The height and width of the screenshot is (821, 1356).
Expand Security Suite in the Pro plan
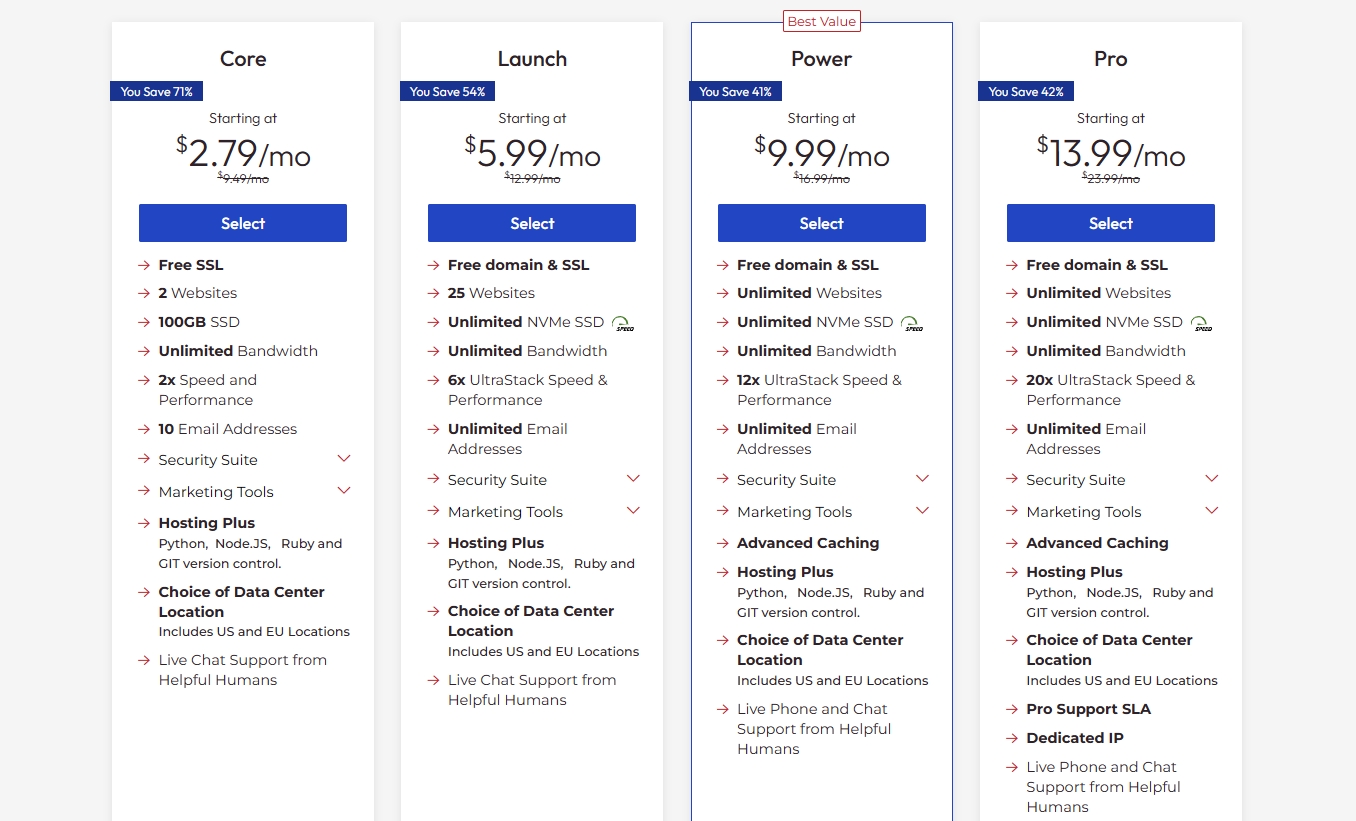click(1212, 479)
